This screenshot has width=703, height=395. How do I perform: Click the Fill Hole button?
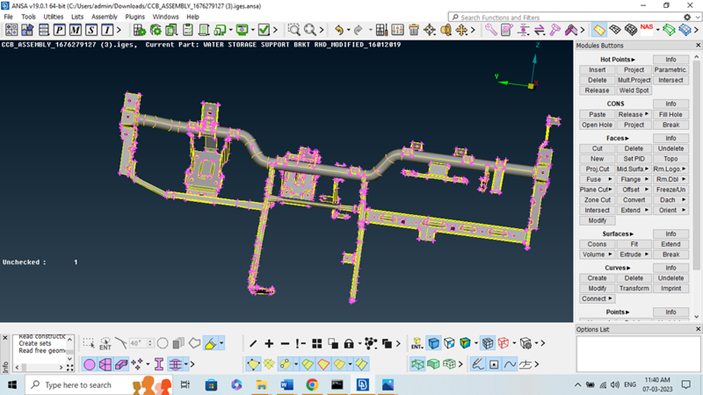(x=671, y=115)
